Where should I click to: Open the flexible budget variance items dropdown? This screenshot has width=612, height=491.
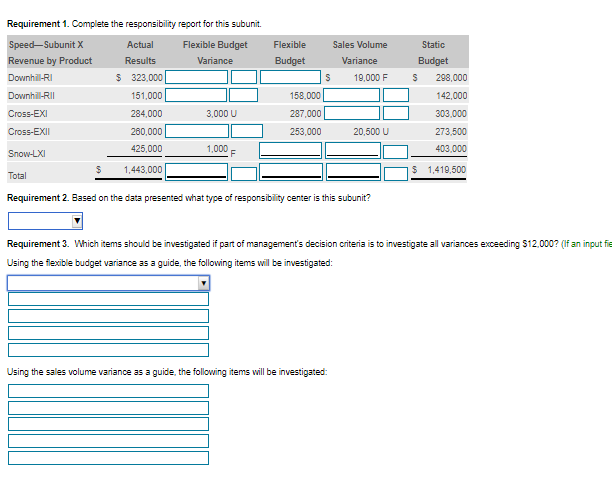pos(109,283)
